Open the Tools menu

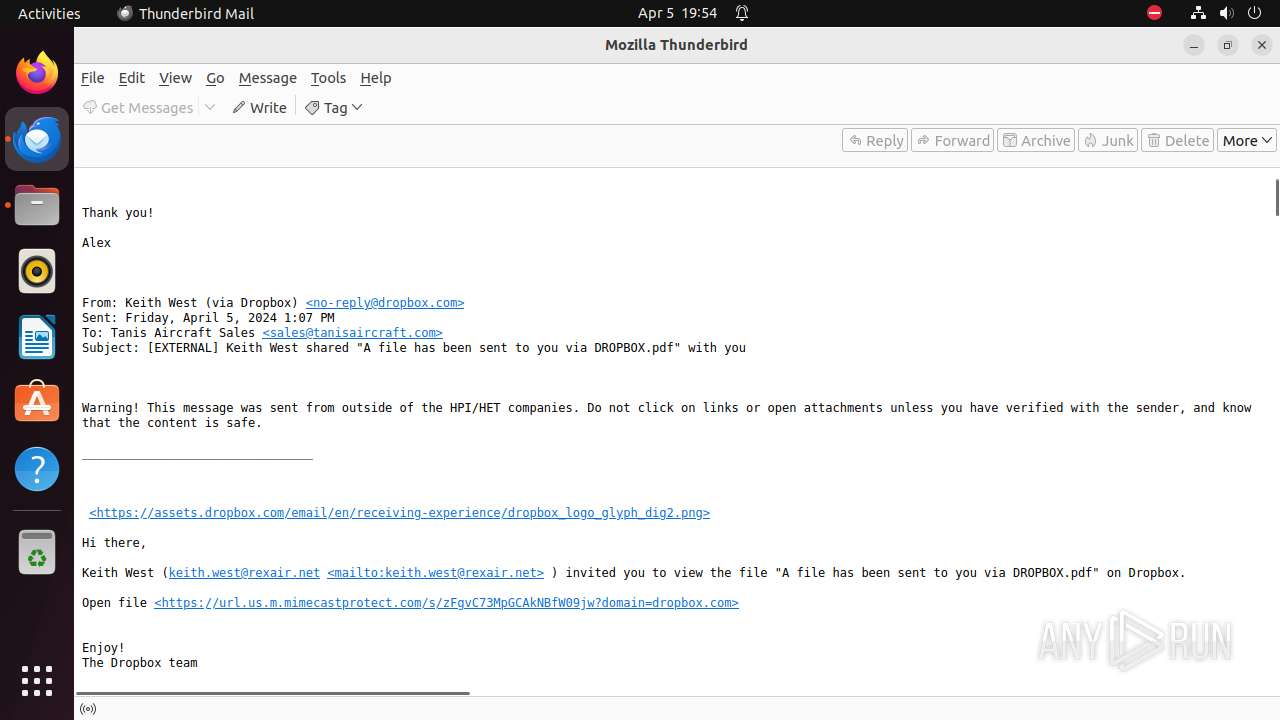tap(328, 78)
